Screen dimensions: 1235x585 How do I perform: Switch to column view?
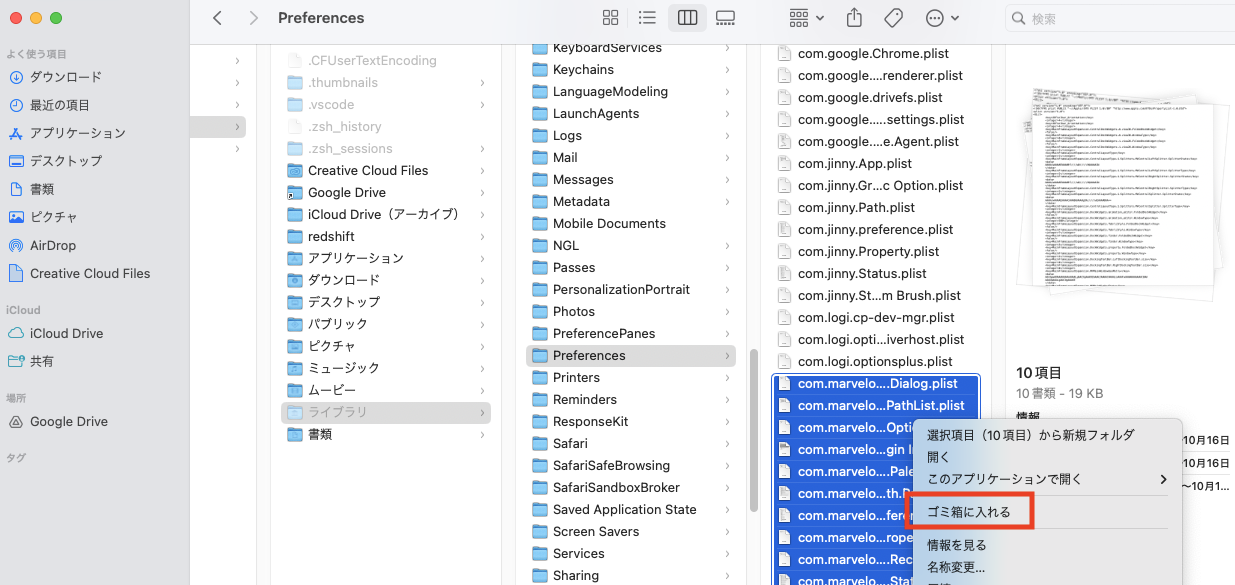click(687, 18)
